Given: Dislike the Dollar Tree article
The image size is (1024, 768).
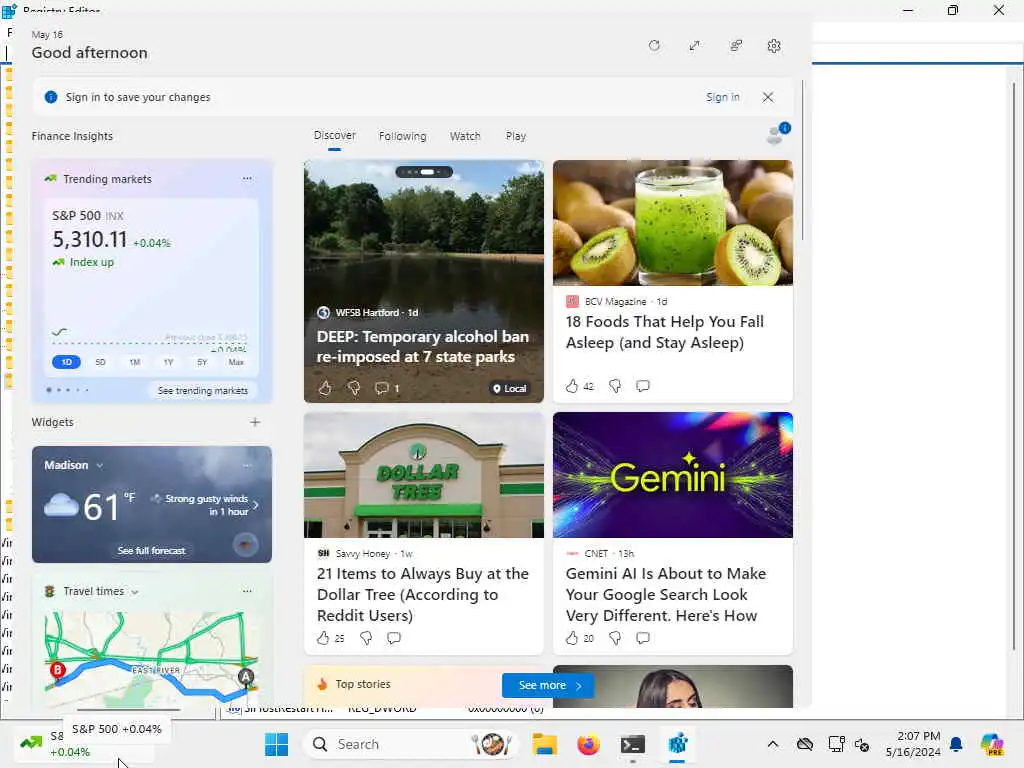Looking at the screenshot, I should coord(366,638).
